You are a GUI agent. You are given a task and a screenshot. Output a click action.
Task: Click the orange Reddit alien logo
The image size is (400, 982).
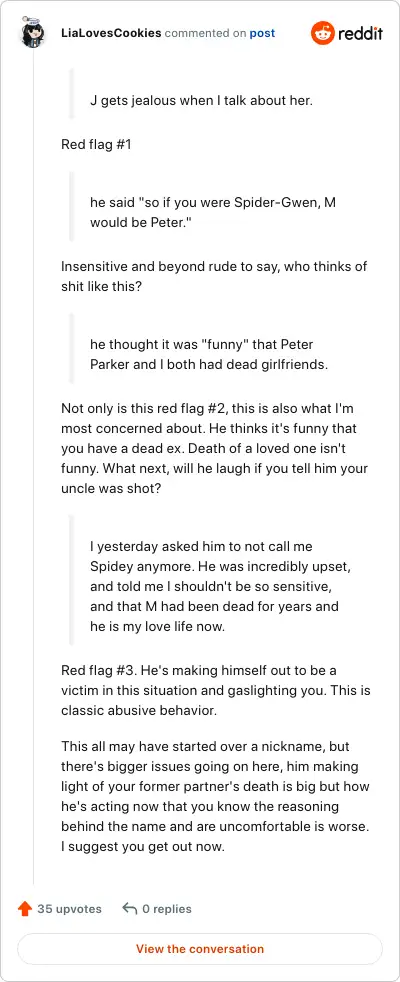click(x=323, y=33)
